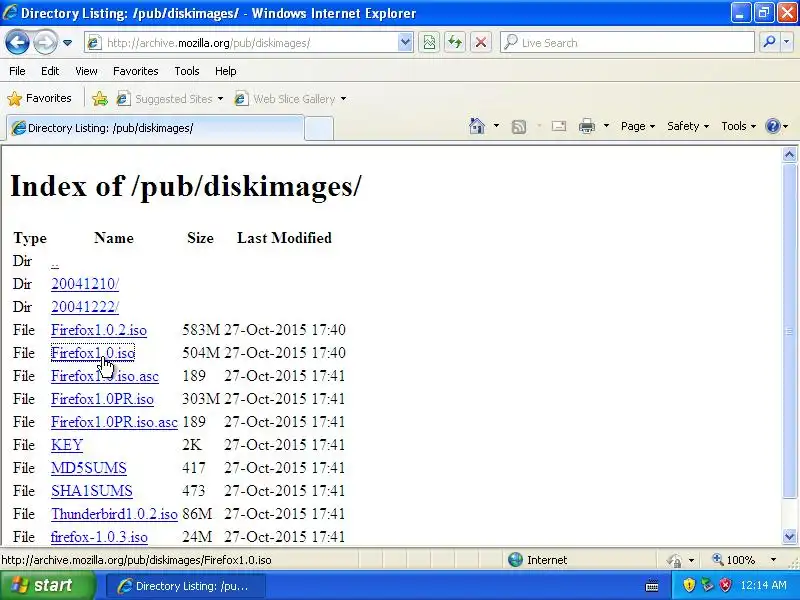Click the New Tab blank button

pos(319,129)
